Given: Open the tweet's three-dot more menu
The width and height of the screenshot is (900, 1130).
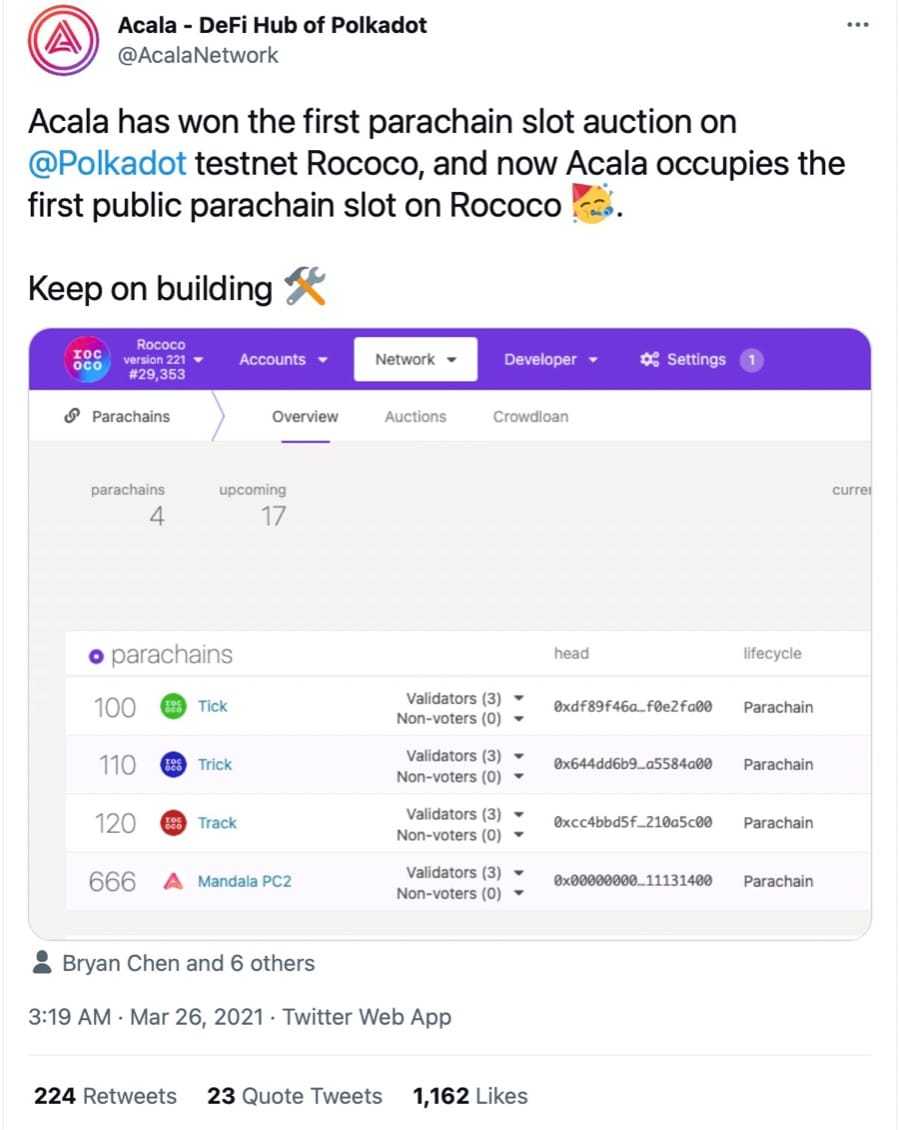Looking at the screenshot, I should (x=857, y=24).
